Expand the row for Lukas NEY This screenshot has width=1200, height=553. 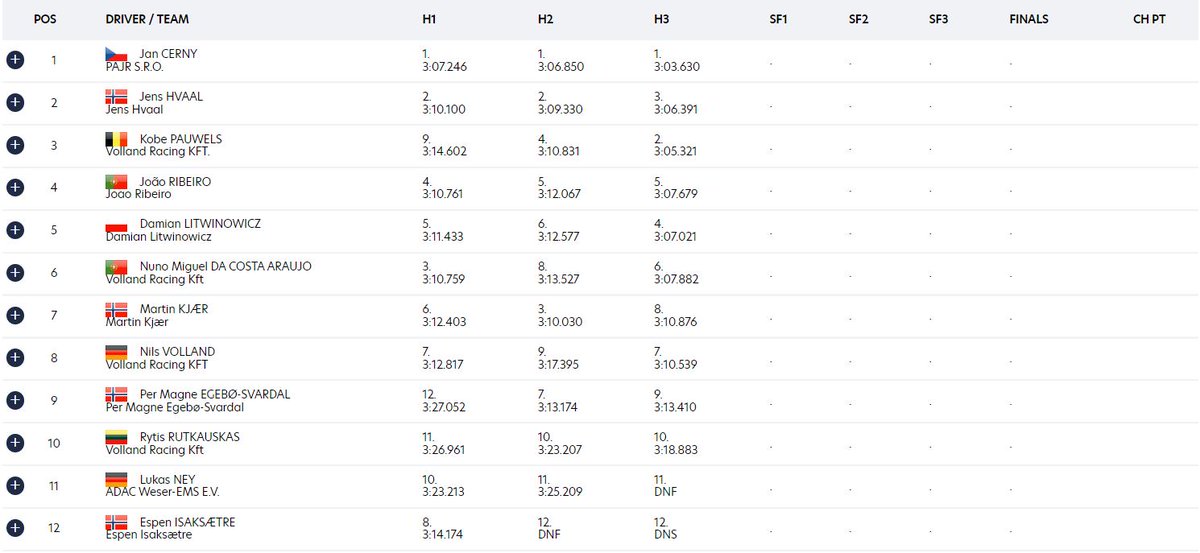pos(14,485)
